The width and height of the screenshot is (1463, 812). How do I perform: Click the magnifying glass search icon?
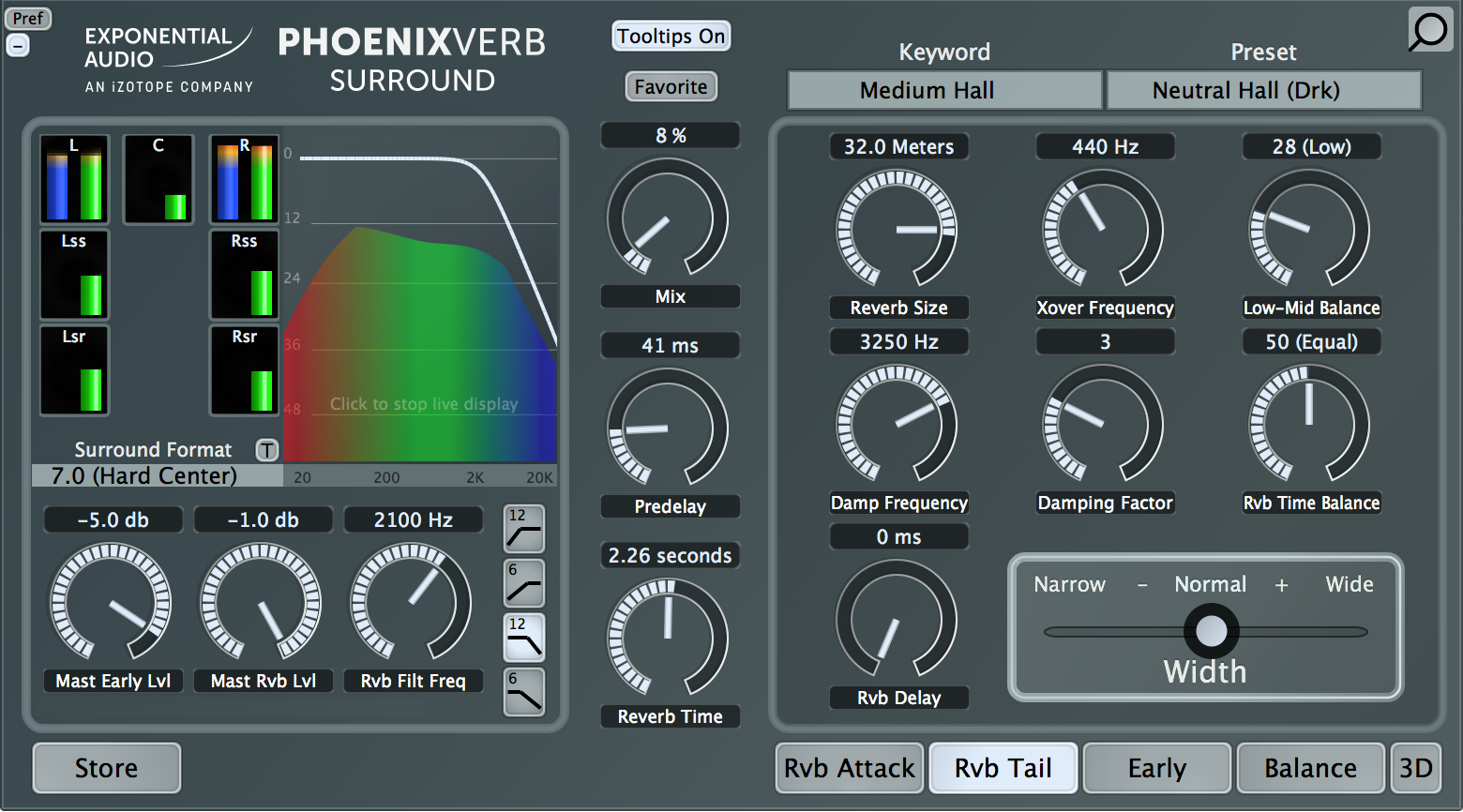(x=1429, y=30)
